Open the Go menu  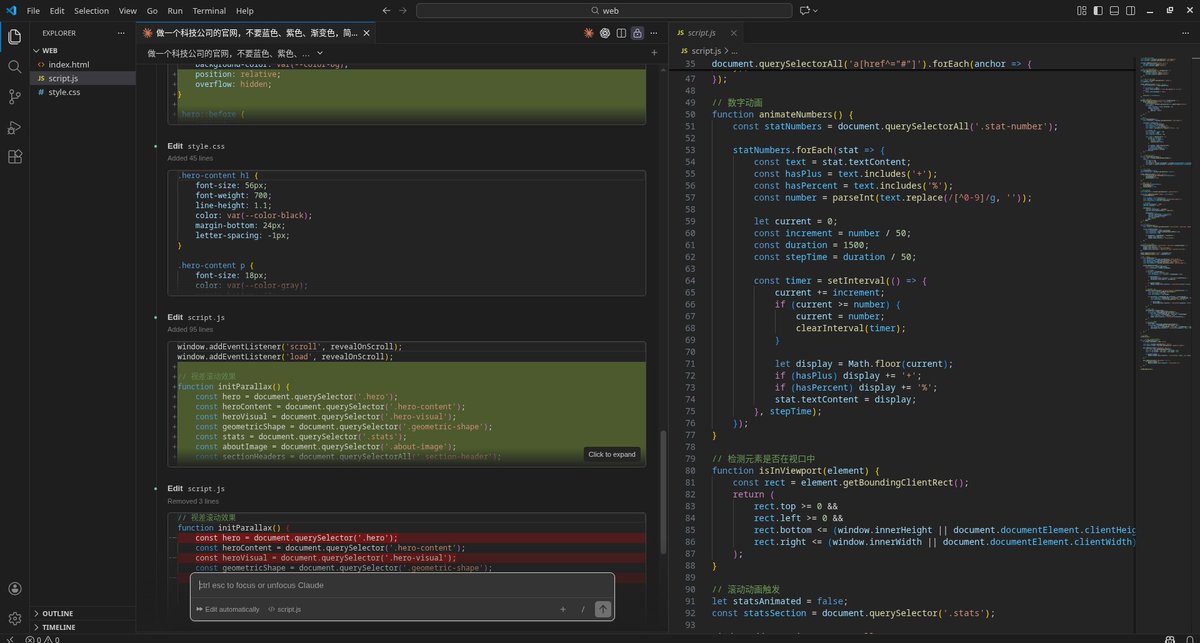[x=152, y=10]
